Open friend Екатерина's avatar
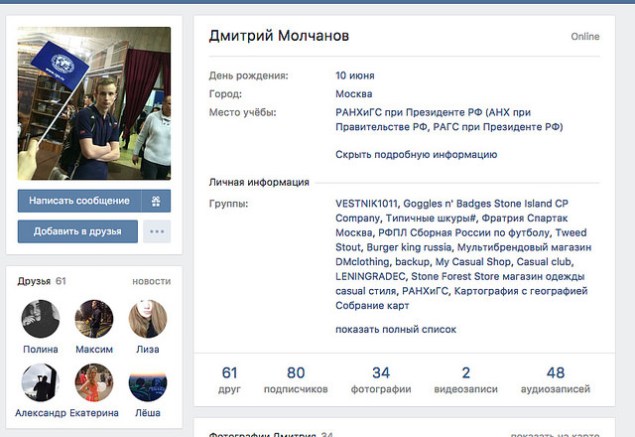The image size is (635, 437). [x=94, y=382]
